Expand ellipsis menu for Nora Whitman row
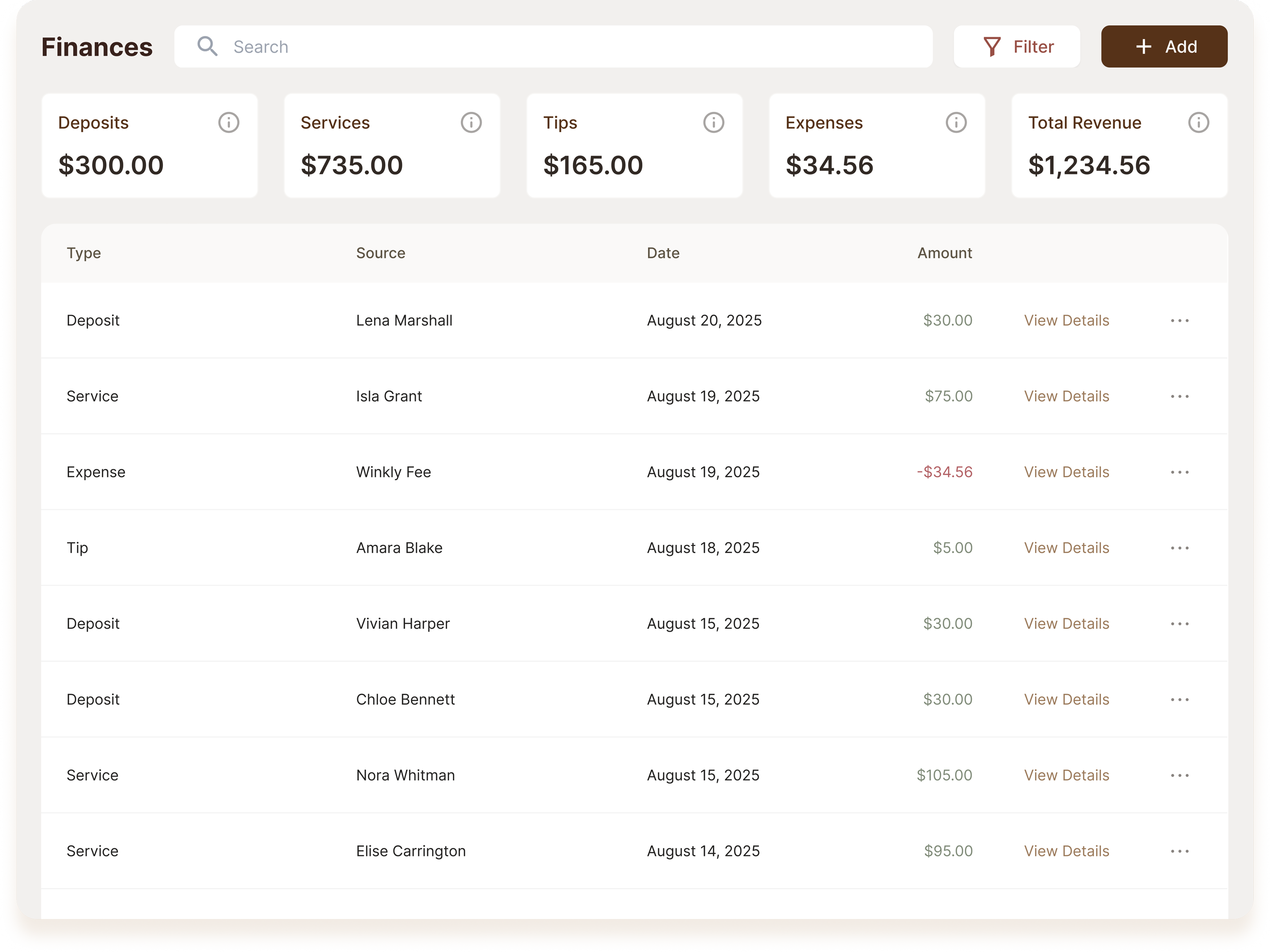Viewport: 1270px width, 952px height. 1179,775
